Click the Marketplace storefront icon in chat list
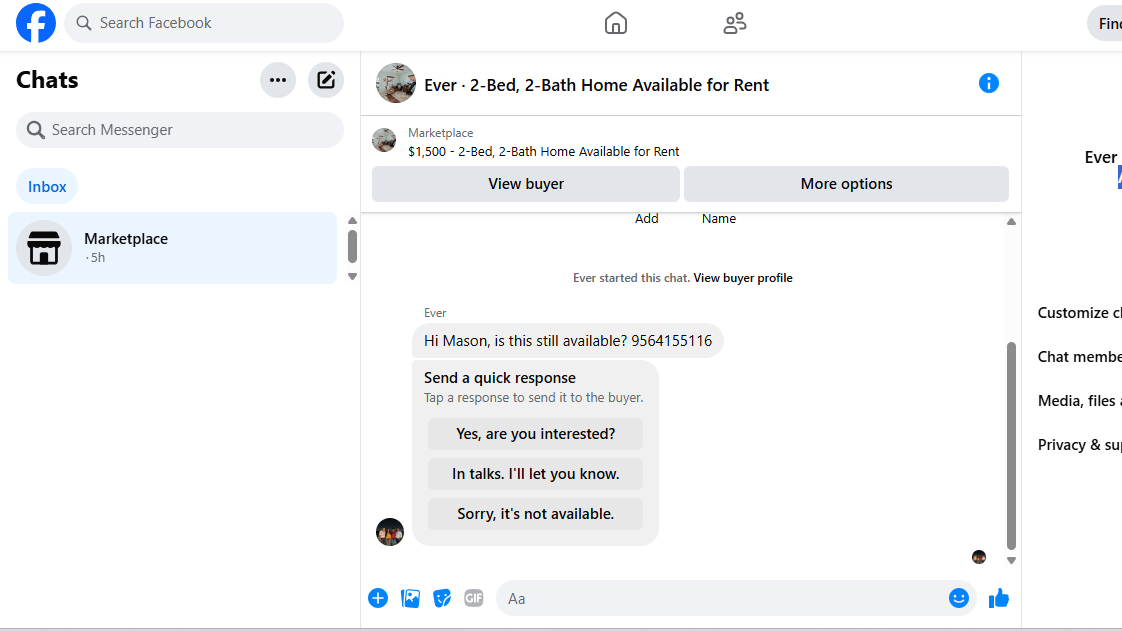The height and width of the screenshot is (631, 1122). [44, 248]
